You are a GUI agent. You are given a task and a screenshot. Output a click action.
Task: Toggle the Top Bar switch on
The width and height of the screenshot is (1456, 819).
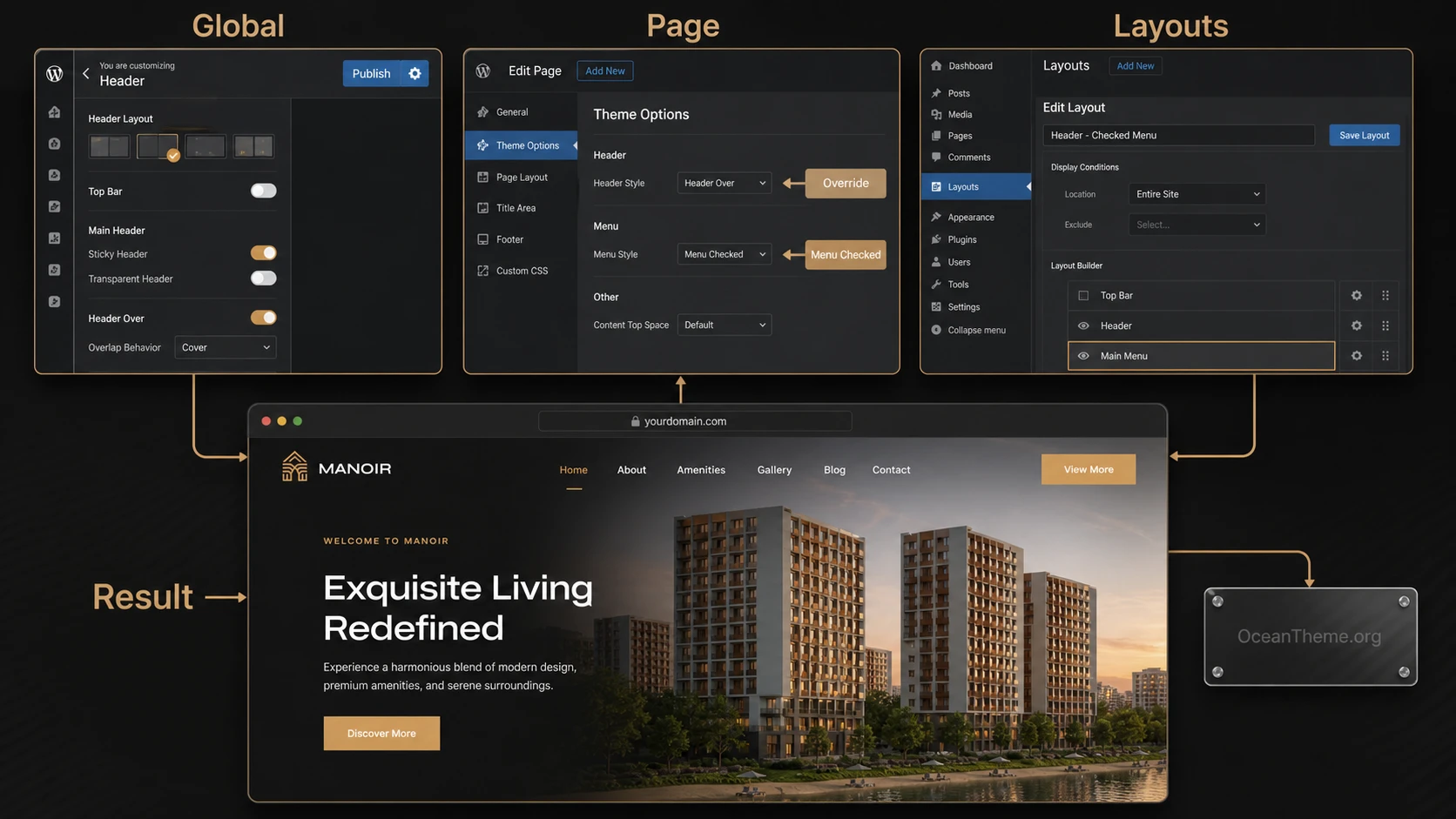pos(263,191)
